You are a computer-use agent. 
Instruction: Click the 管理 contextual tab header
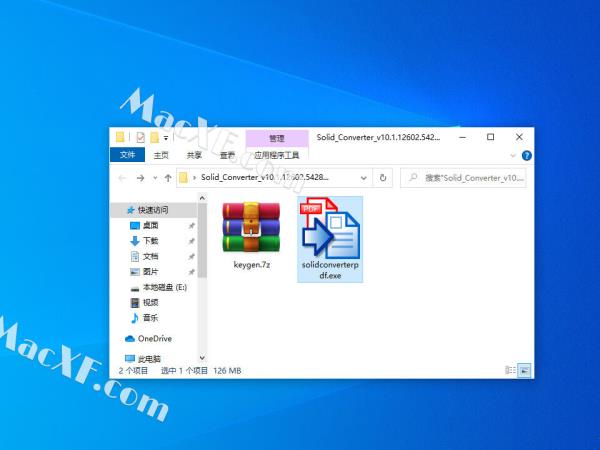277,138
